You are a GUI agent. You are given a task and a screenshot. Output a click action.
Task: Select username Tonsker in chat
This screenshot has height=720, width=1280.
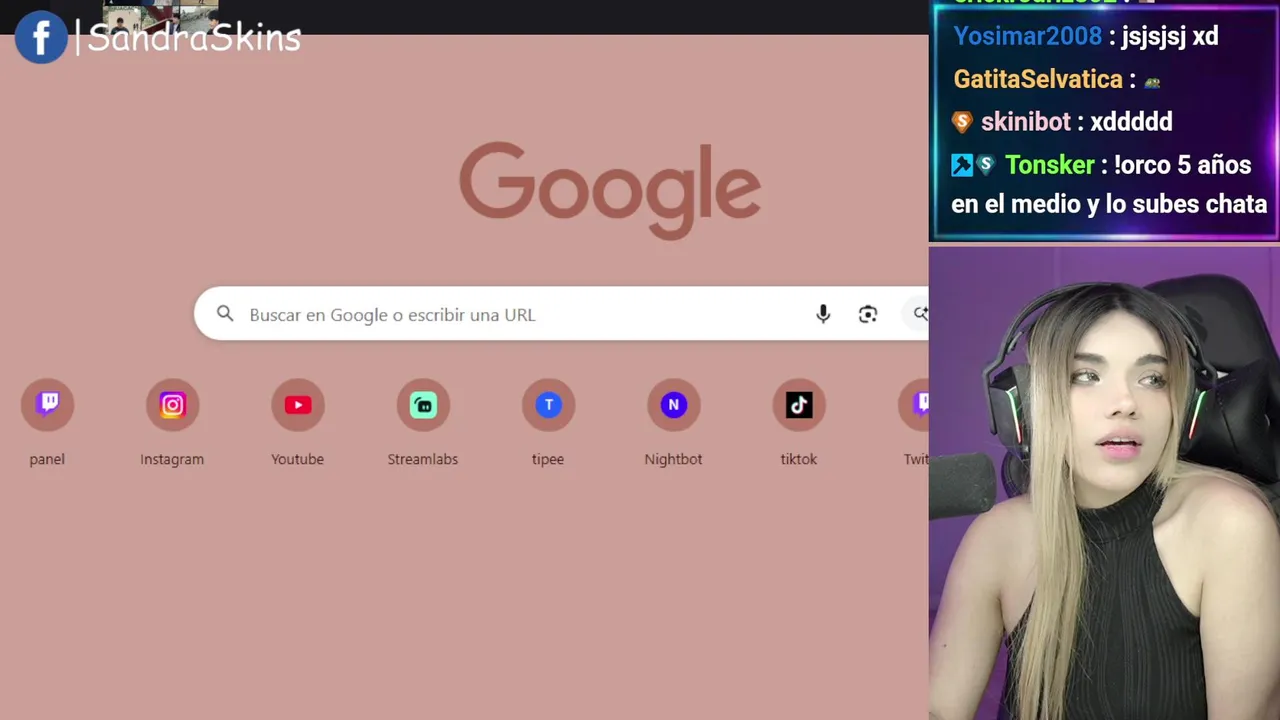[x=1049, y=165]
